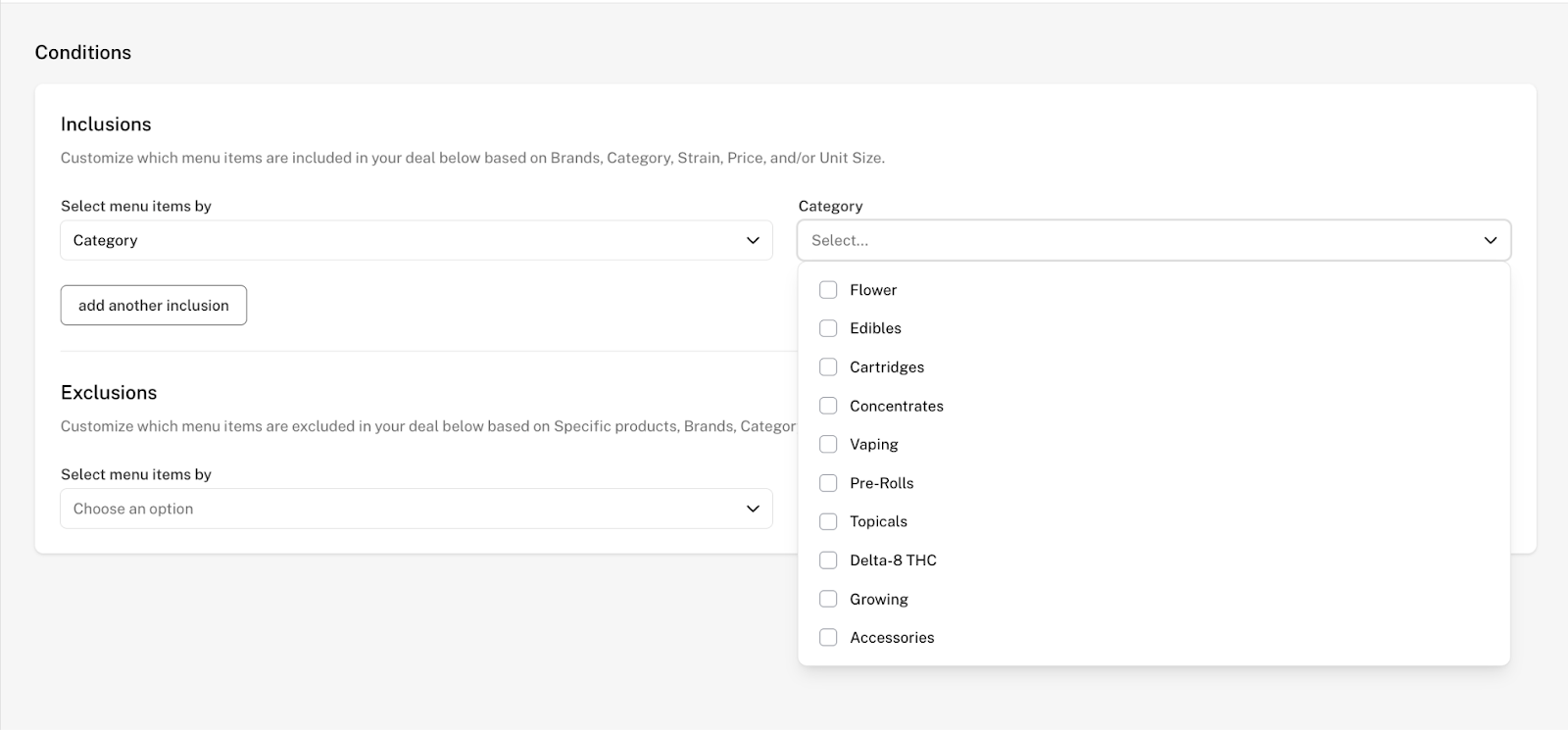Image resolution: width=1568 pixels, height=730 pixels.
Task: Click the 'Delta-8 THC' option text
Action: click(893, 560)
